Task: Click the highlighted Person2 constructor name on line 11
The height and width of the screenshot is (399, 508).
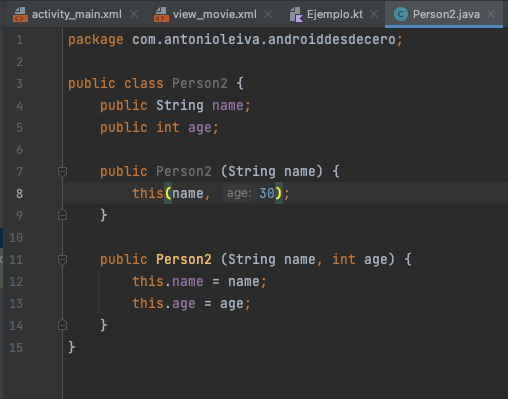Action: [x=184, y=259]
